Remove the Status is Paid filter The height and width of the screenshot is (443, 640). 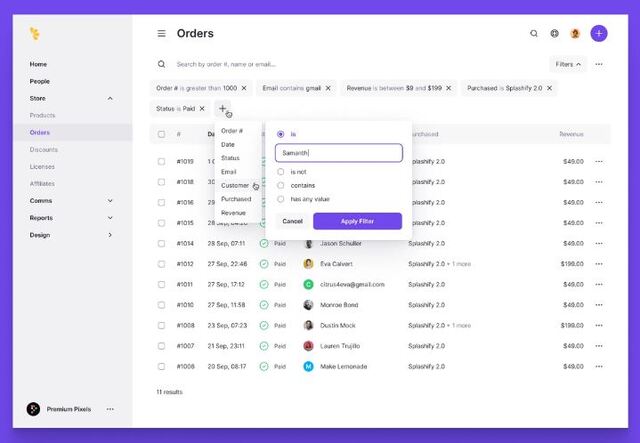click(x=202, y=109)
